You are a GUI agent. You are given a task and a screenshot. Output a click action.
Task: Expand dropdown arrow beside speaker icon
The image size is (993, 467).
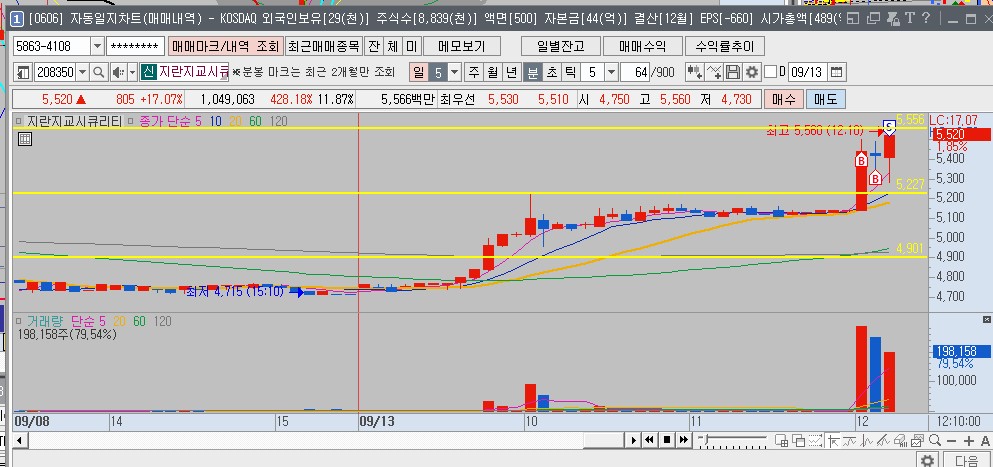click(x=132, y=72)
